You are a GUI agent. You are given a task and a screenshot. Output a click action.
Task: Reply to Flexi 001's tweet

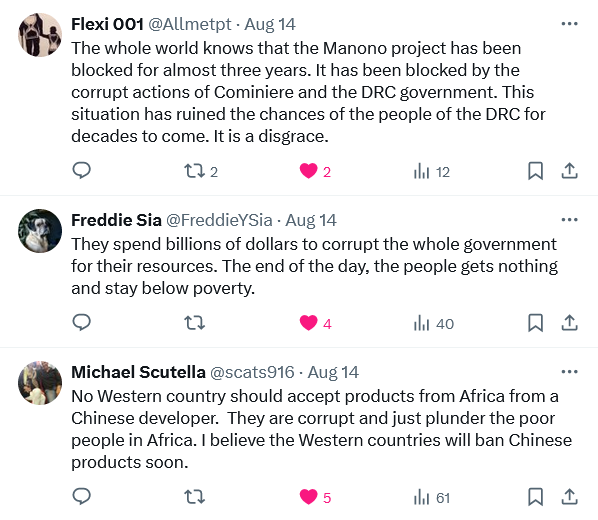click(81, 171)
